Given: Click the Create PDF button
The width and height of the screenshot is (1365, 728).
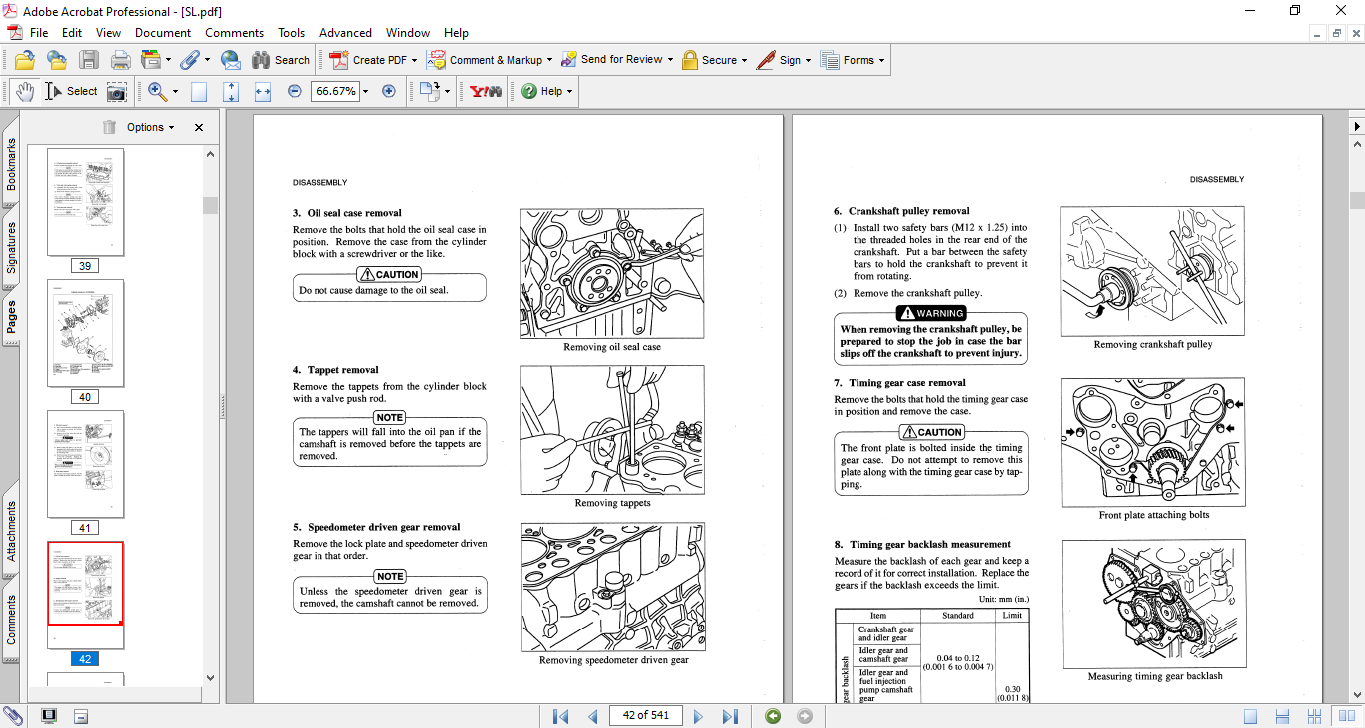Looking at the screenshot, I should tap(375, 60).
